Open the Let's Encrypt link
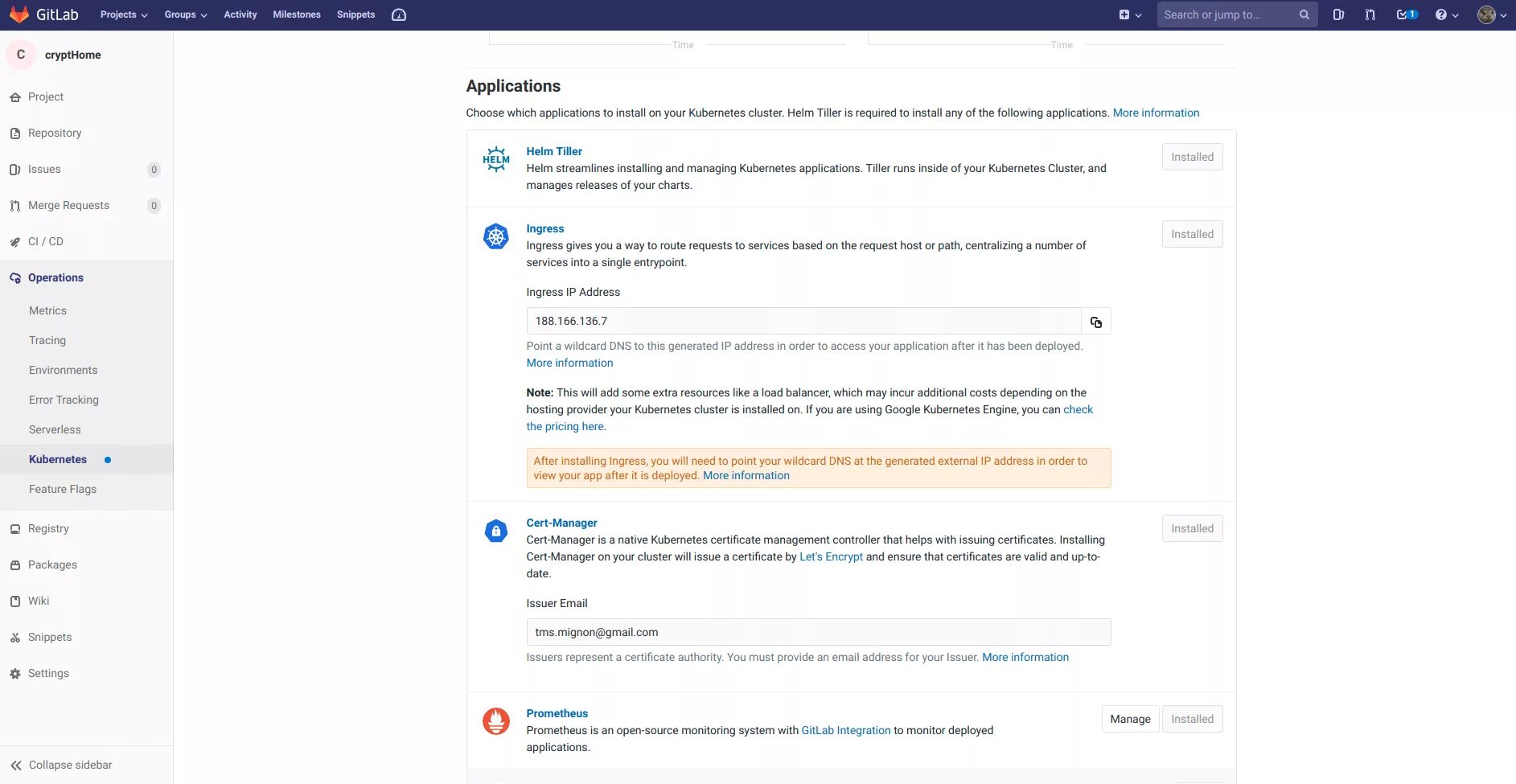 [x=831, y=556]
